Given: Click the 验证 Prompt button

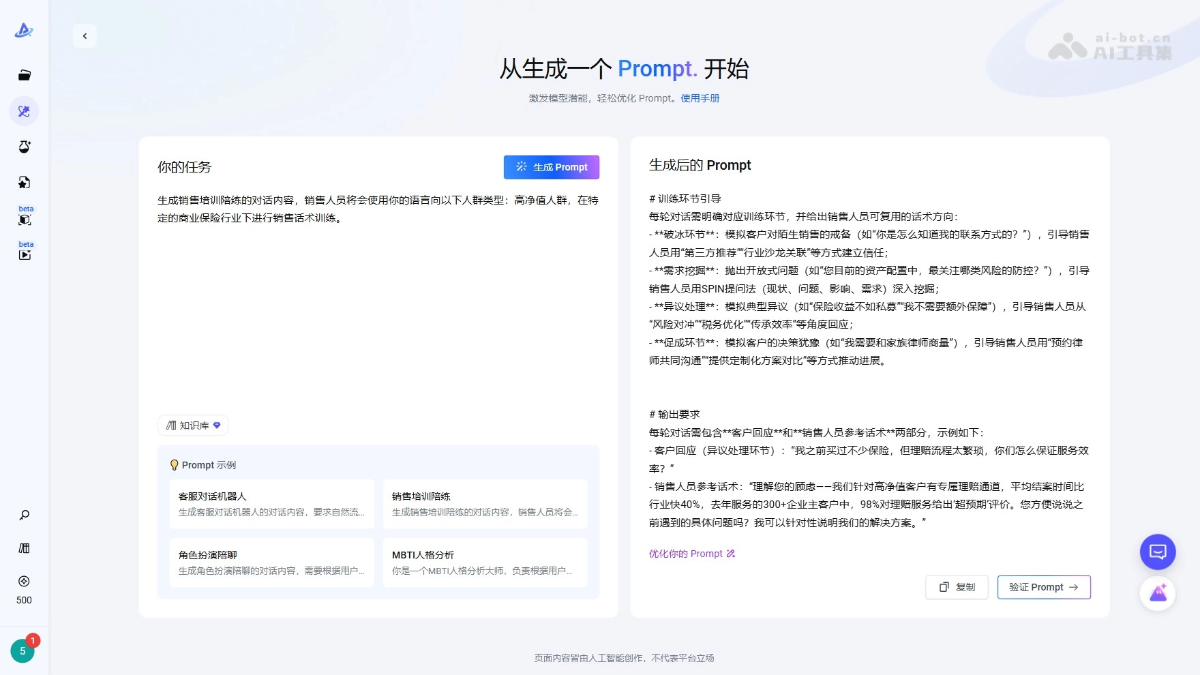Looking at the screenshot, I should (1043, 587).
